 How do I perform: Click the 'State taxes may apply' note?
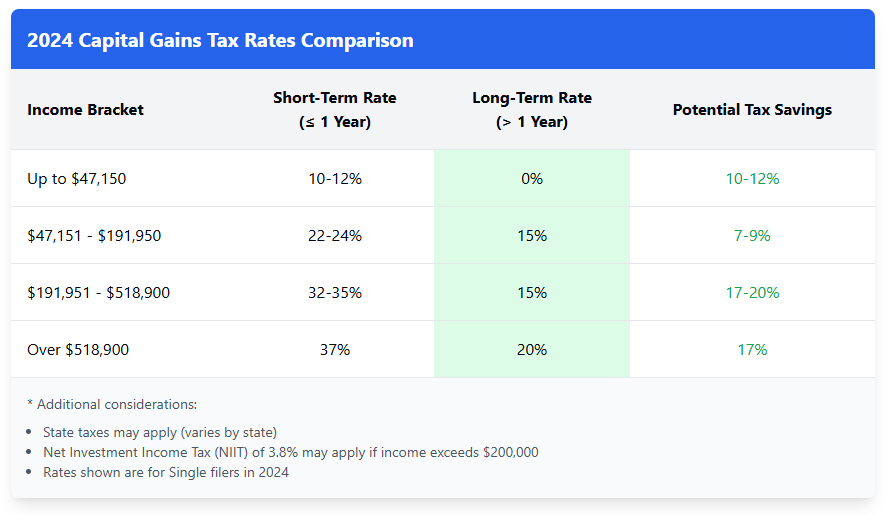pos(160,432)
